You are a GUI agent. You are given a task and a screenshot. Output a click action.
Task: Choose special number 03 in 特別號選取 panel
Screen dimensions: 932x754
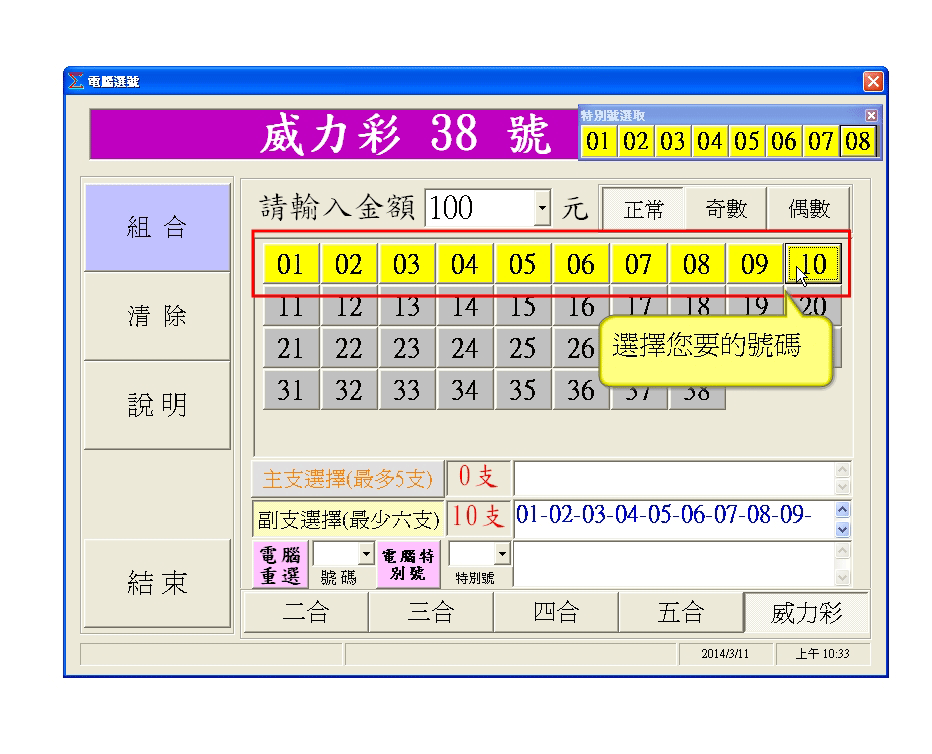[x=672, y=141]
